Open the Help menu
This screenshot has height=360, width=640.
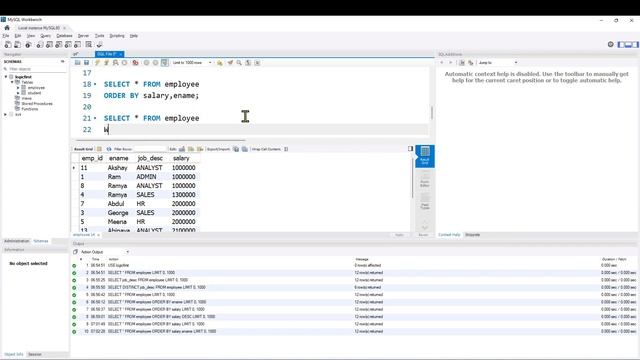click(x=133, y=36)
